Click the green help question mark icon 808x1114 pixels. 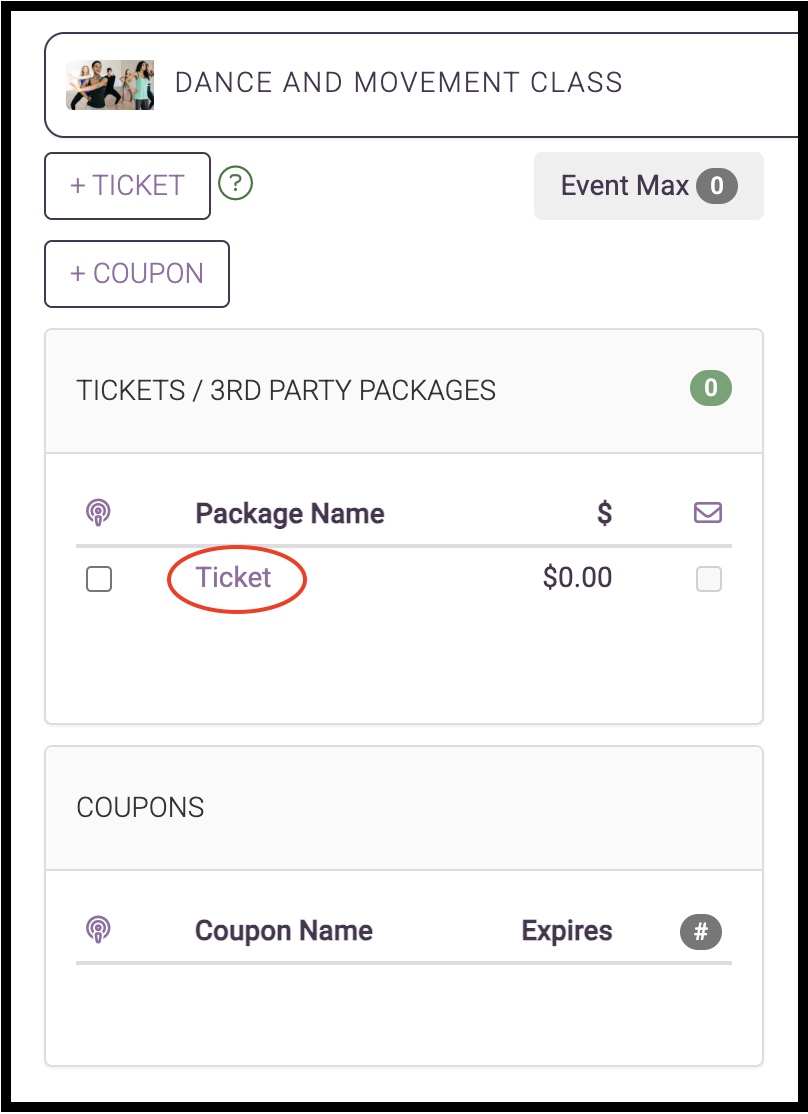point(235,184)
